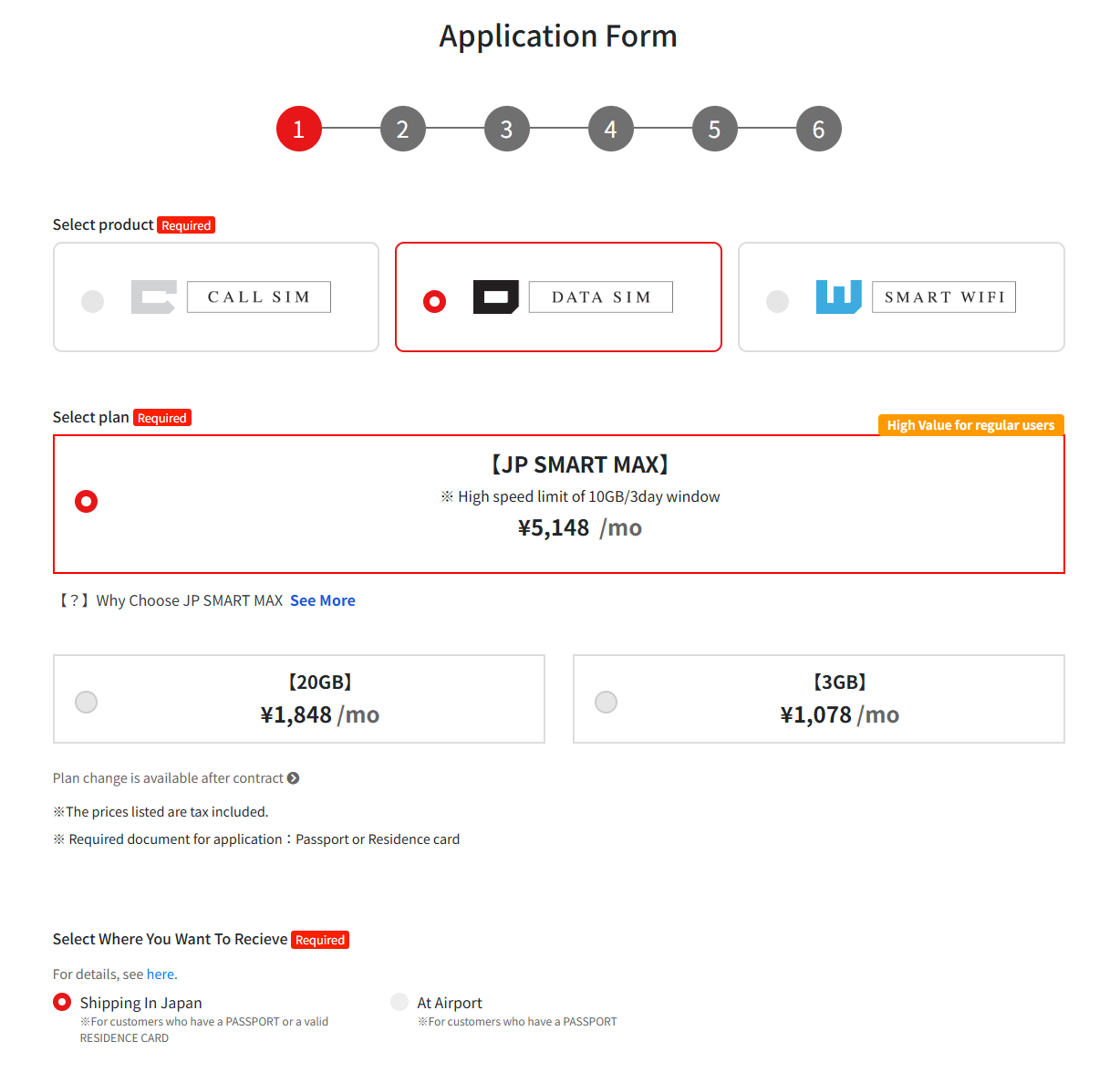The width and height of the screenshot is (1120, 1073).
Task: Jump to step 3 in progress indicator
Action: (x=506, y=130)
